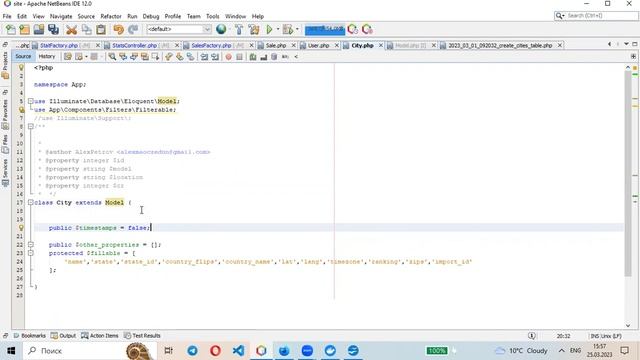Click the Open Project toolbar icon
This screenshot has width=640, height=360.
(x=39, y=29)
